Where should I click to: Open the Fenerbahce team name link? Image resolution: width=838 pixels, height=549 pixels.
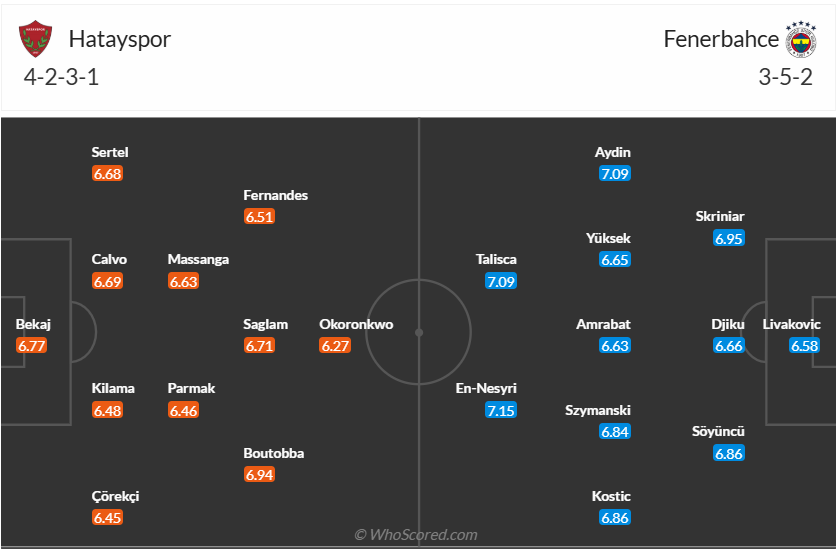coord(721,39)
